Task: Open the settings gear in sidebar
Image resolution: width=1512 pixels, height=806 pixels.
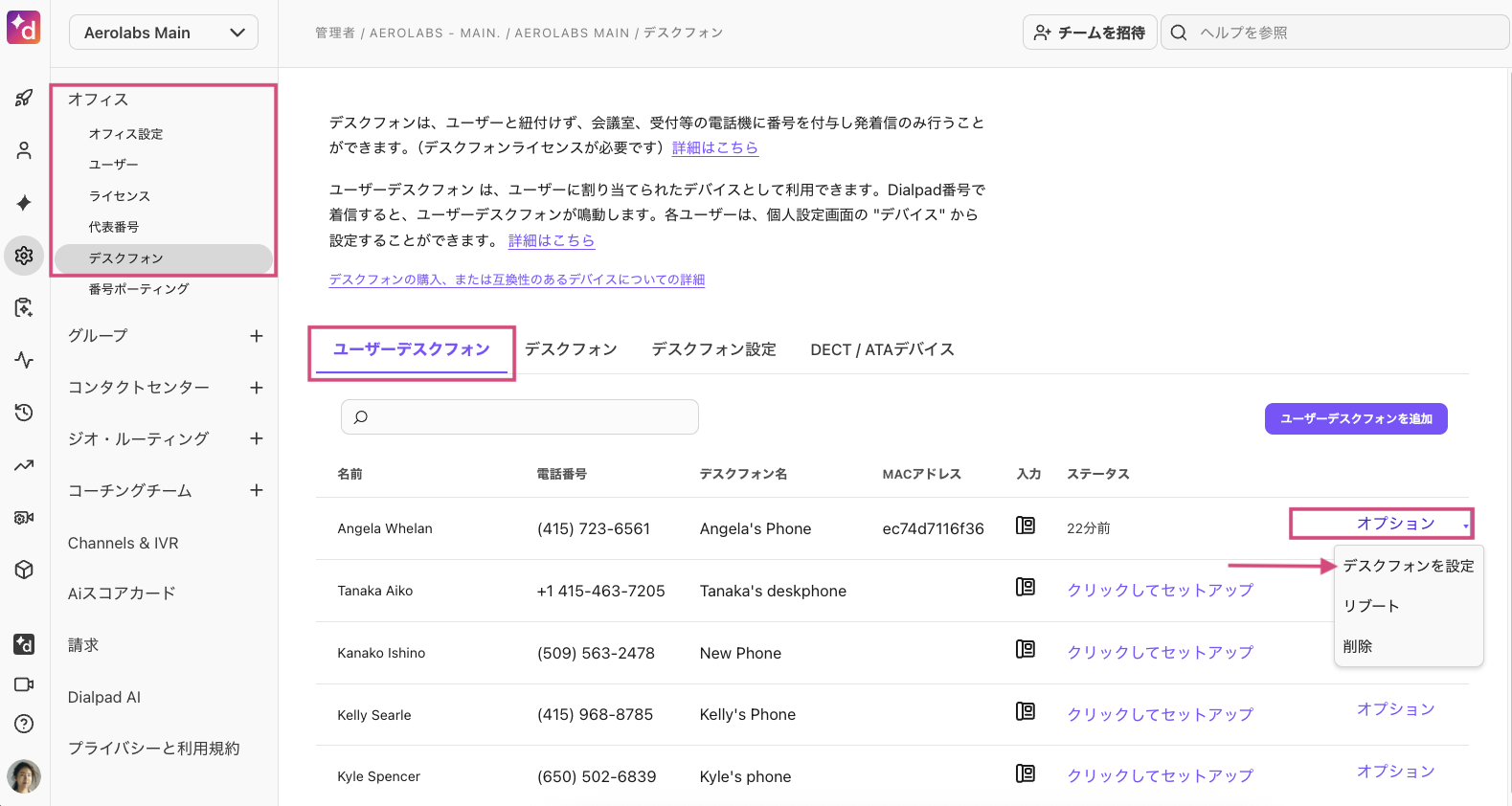Action: click(24, 256)
